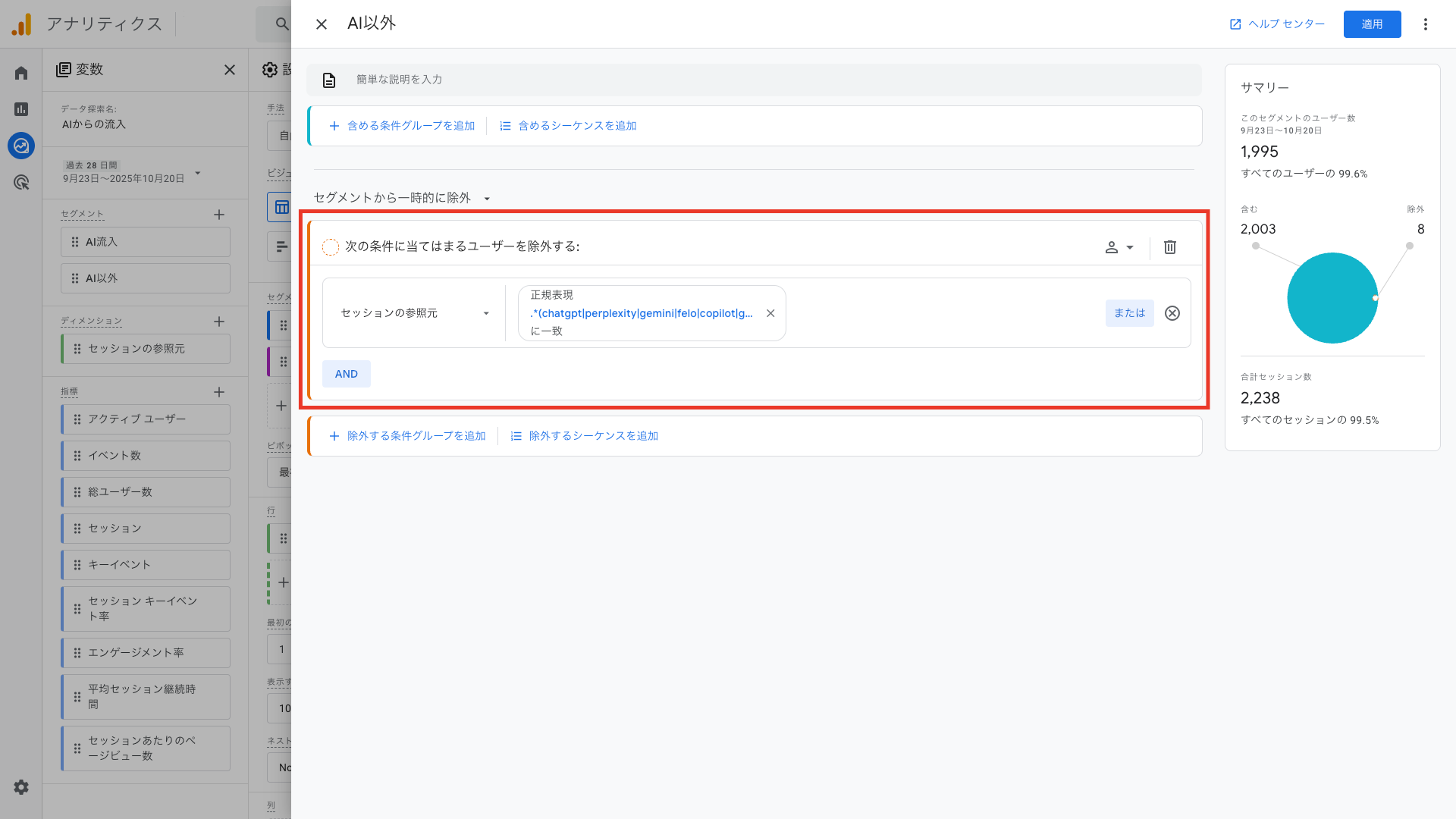Viewport: 1456px width, 819px height.
Task: Delete the exclusion condition group via trash icon
Action: point(1170,246)
